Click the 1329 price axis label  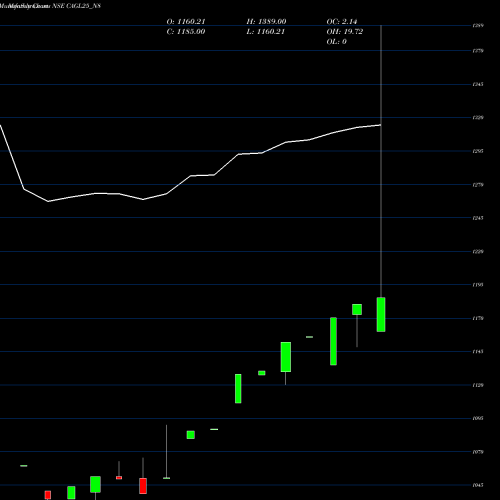478,118
